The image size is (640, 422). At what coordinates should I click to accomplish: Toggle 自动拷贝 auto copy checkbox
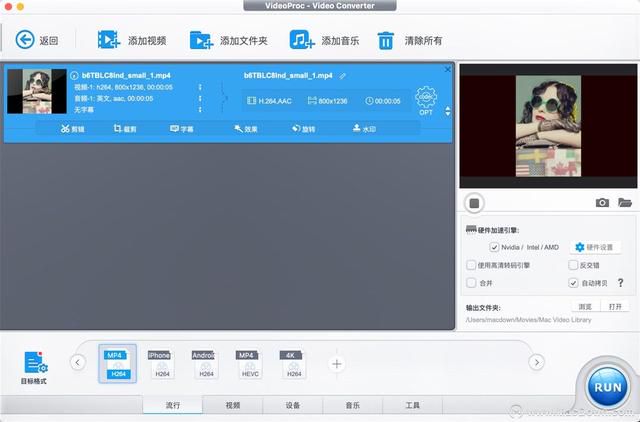tap(573, 283)
